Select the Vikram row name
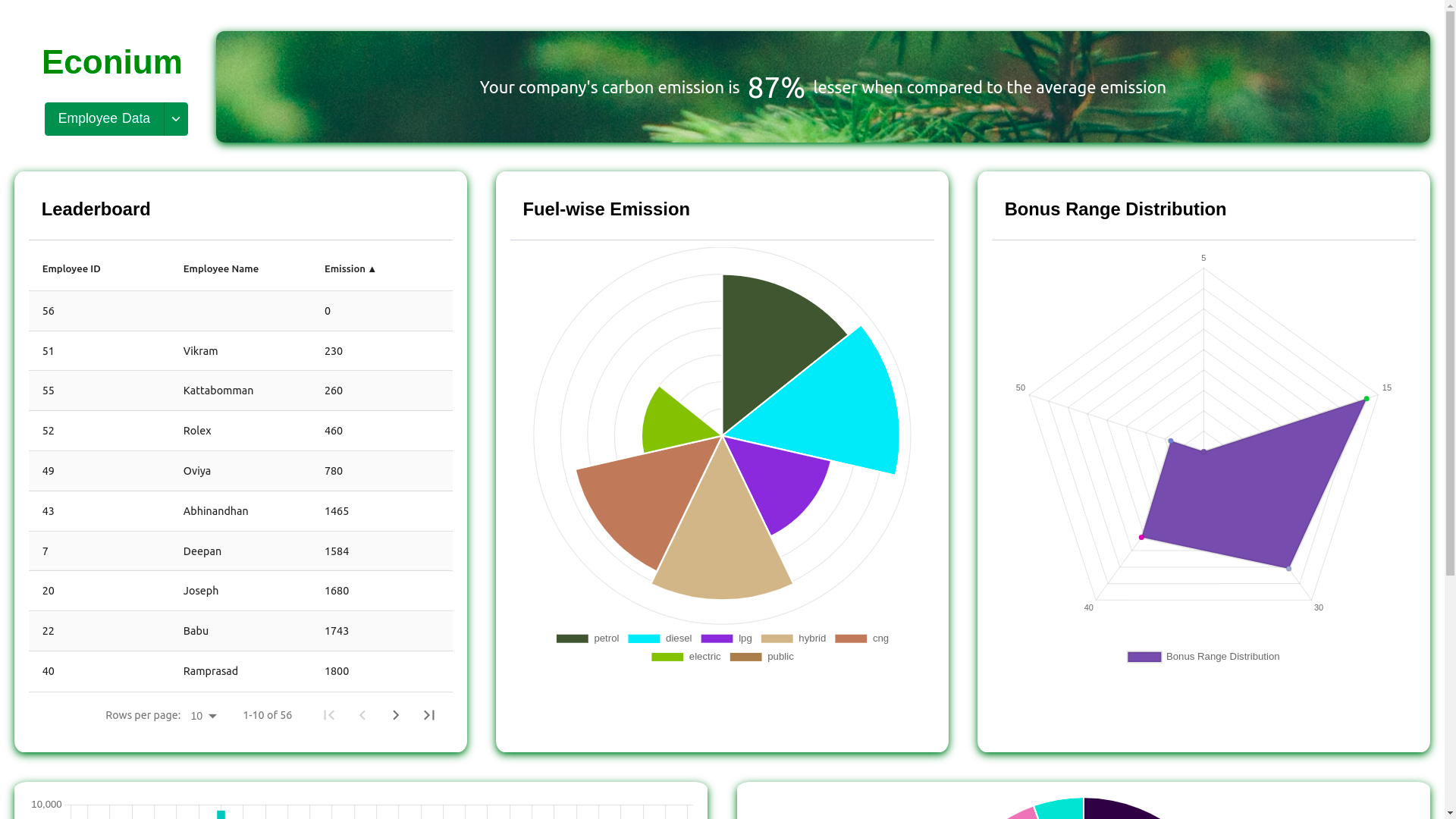This screenshot has width=1456, height=819. [x=200, y=351]
